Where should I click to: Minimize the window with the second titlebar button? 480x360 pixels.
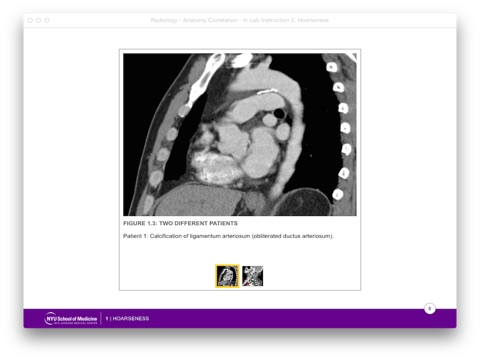point(39,20)
